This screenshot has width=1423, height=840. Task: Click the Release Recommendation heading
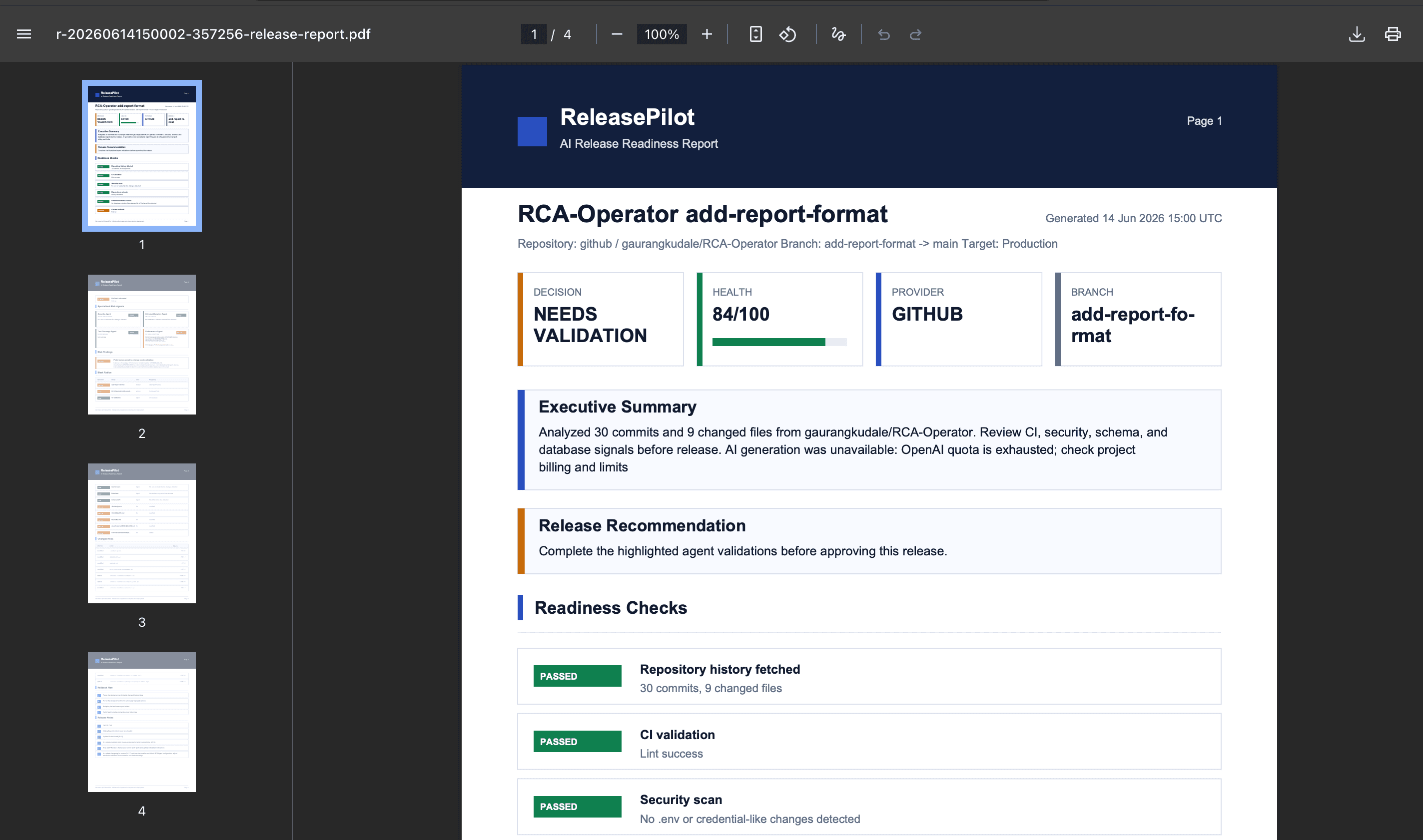click(x=642, y=526)
